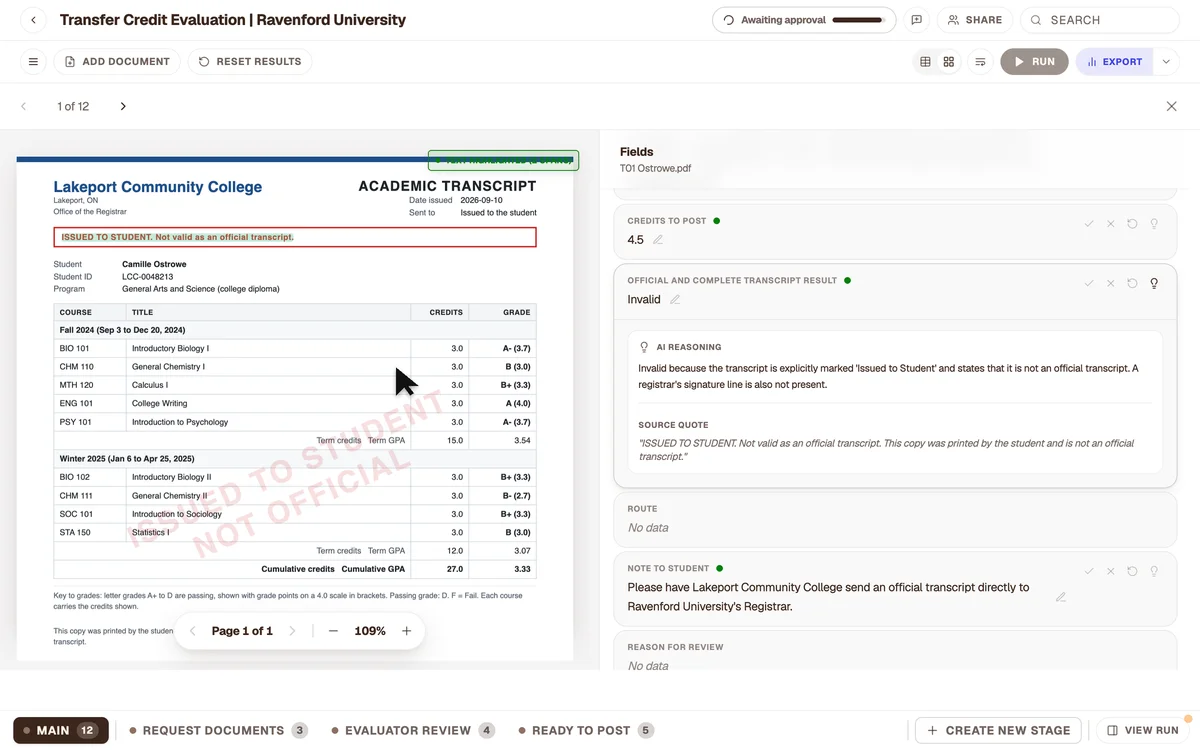
Task: Reset the Official and Complete Transcript Result
Action: click(x=1132, y=284)
